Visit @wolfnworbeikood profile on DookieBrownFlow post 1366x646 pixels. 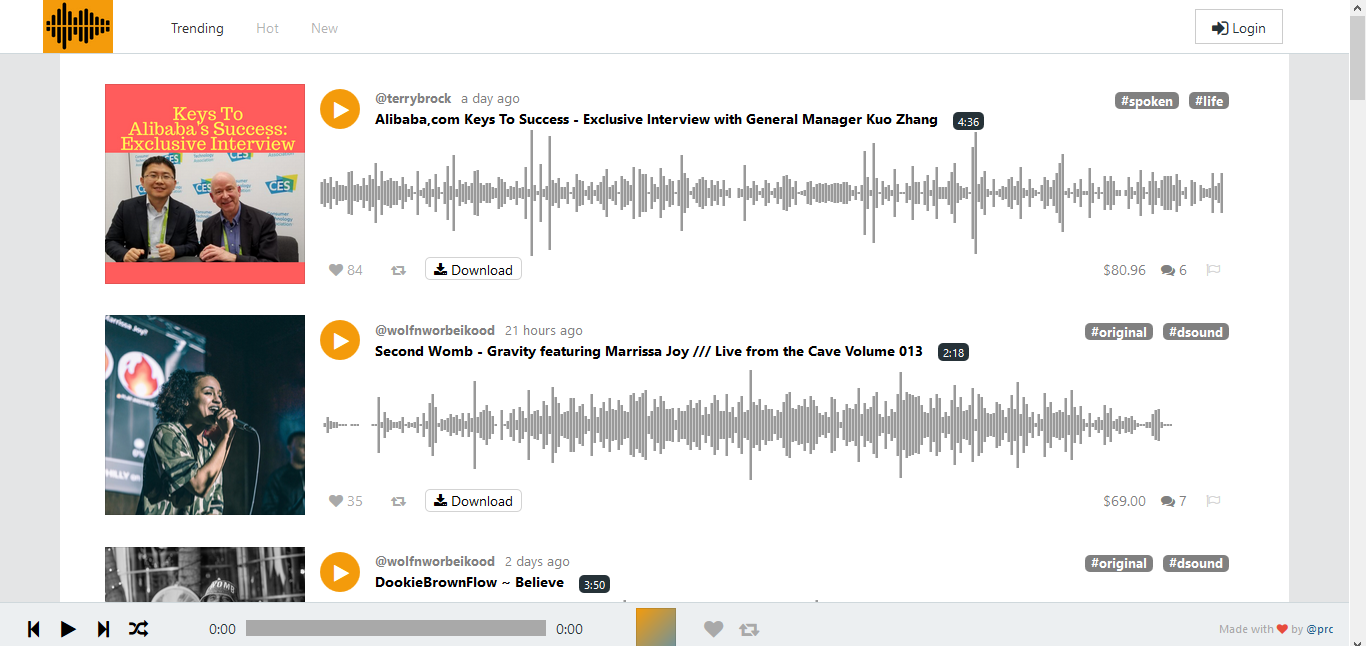pyautogui.click(x=435, y=561)
